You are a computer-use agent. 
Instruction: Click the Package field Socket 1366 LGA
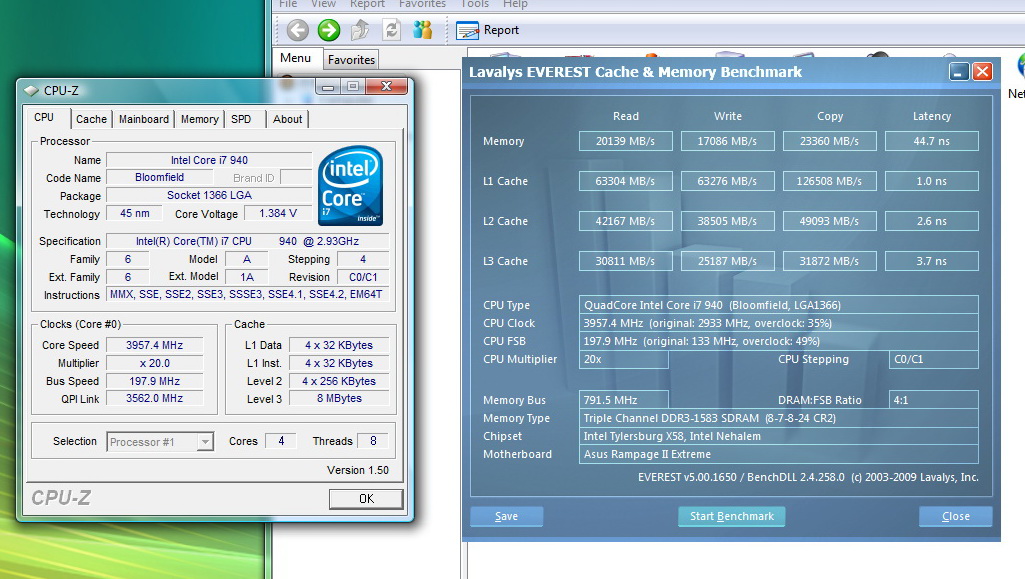(x=209, y=195)
